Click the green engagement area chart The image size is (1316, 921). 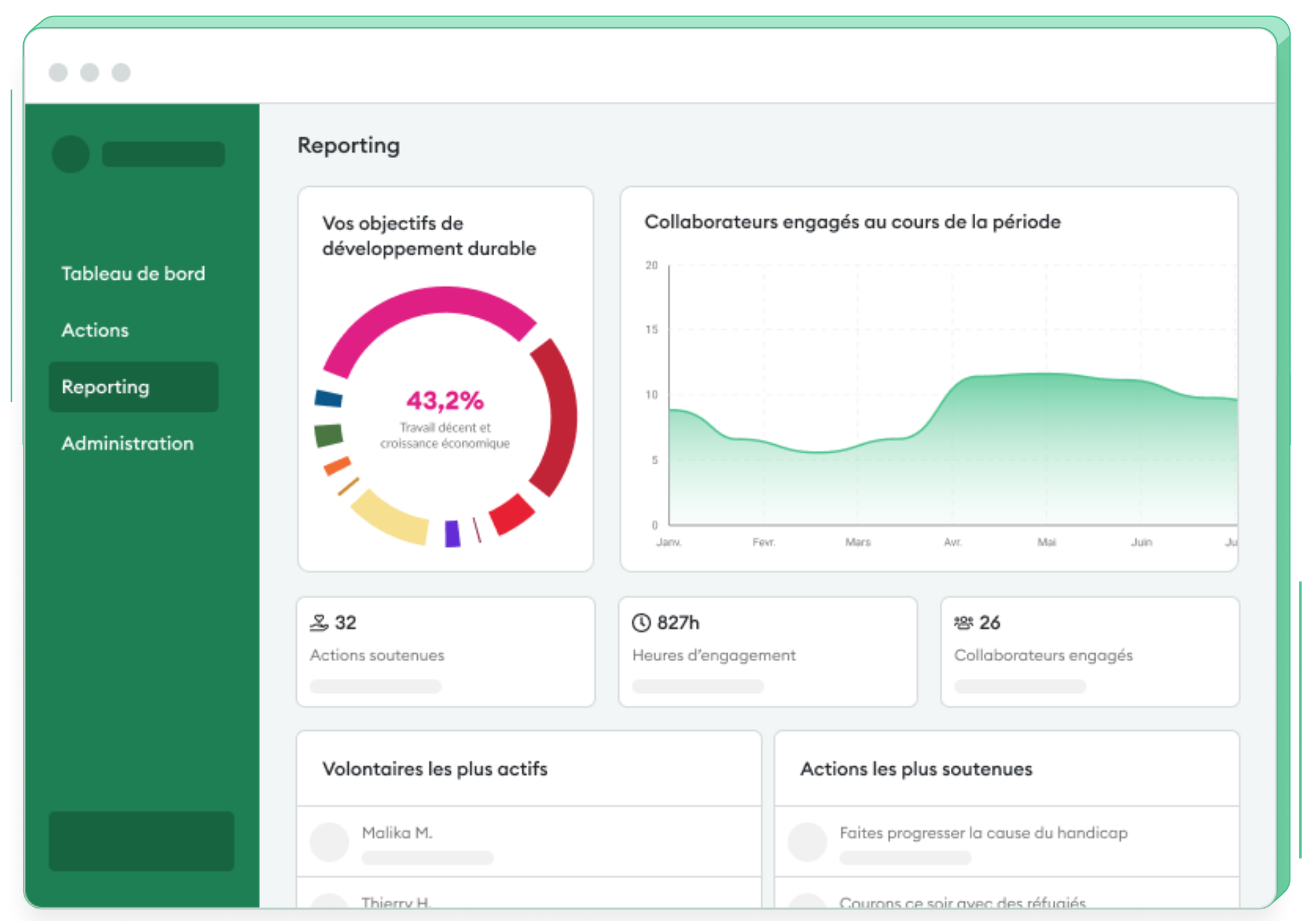[921, 460]
